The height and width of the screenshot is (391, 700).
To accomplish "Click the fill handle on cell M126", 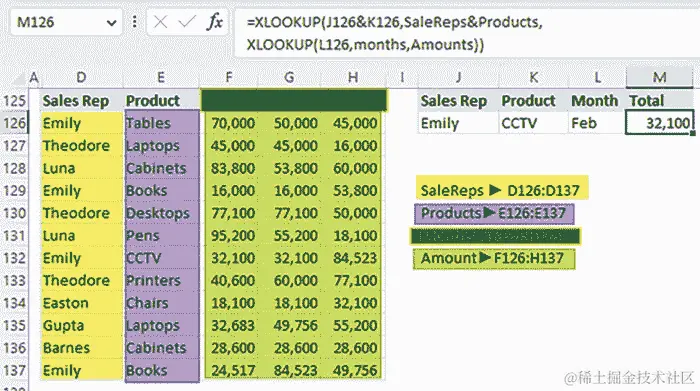I will pos(693,133).
